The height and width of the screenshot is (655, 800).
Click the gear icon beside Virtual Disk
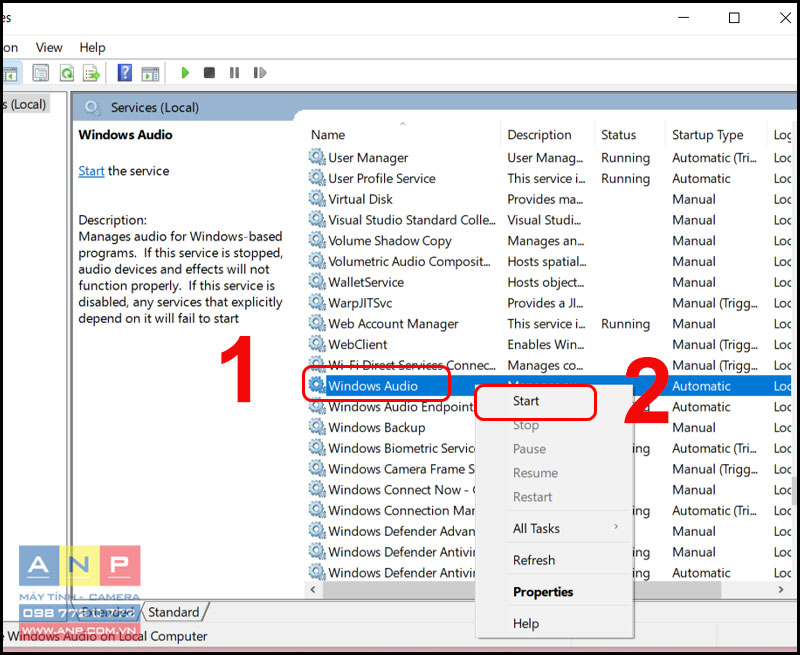coord(317,199)
